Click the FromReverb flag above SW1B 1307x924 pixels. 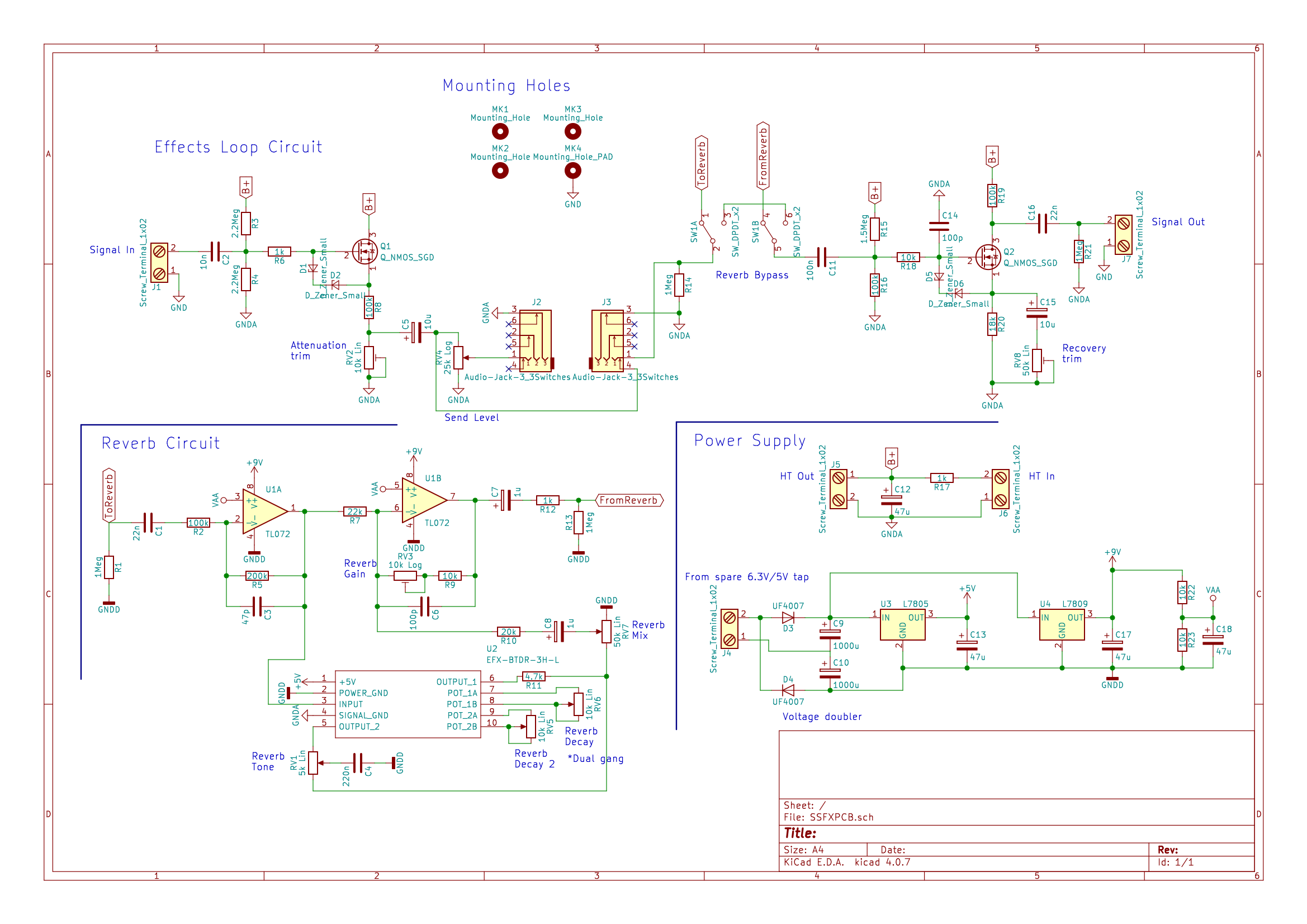tap(764, 155)
